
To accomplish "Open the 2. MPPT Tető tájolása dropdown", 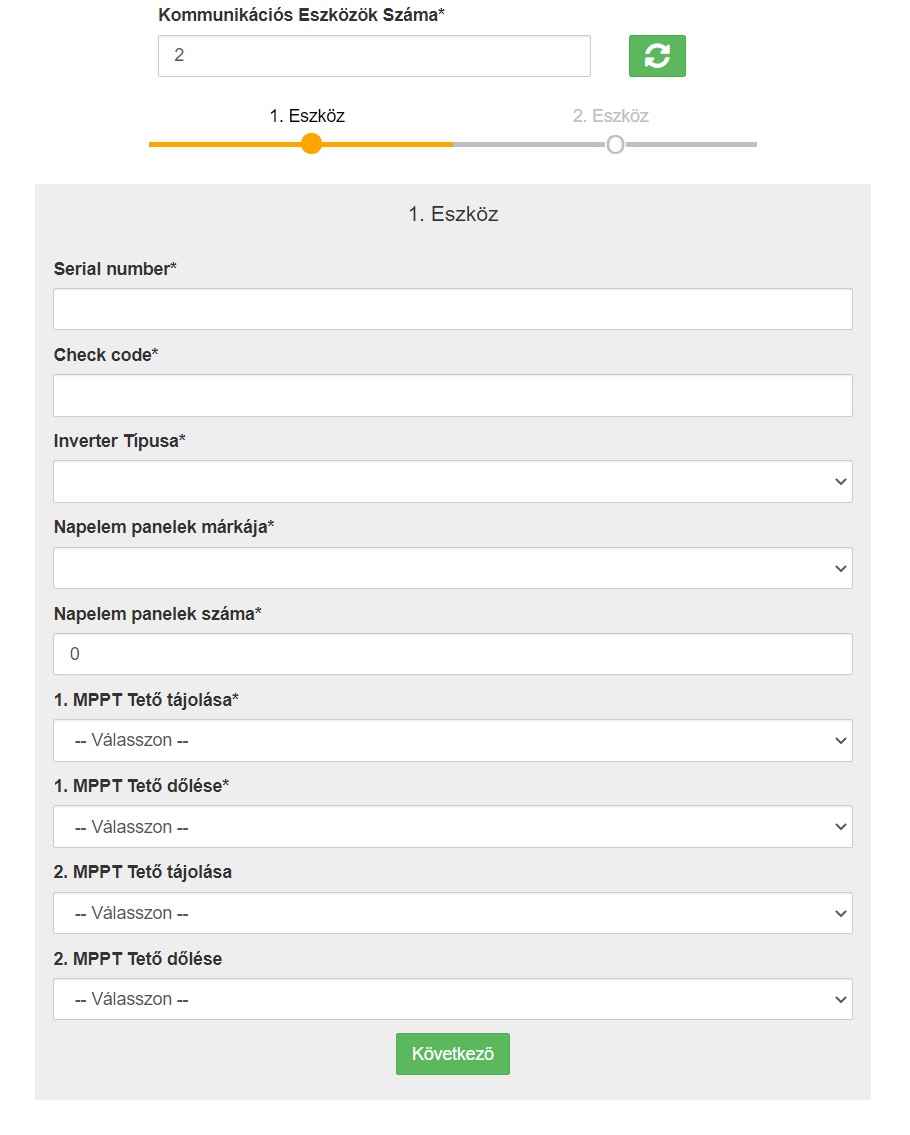I will 452,913.
